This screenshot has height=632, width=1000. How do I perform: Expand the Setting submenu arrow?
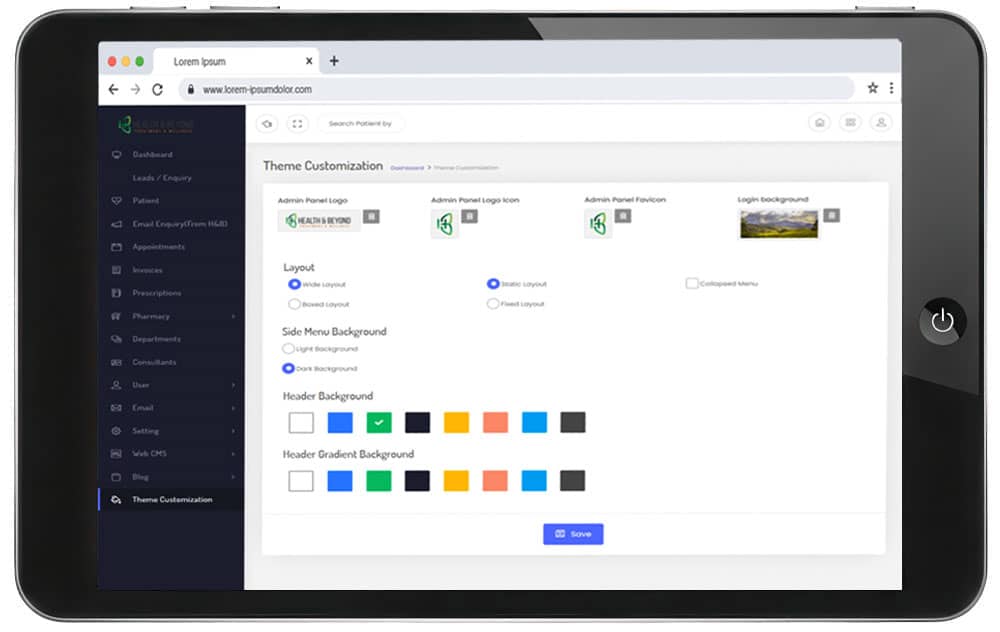233,431
